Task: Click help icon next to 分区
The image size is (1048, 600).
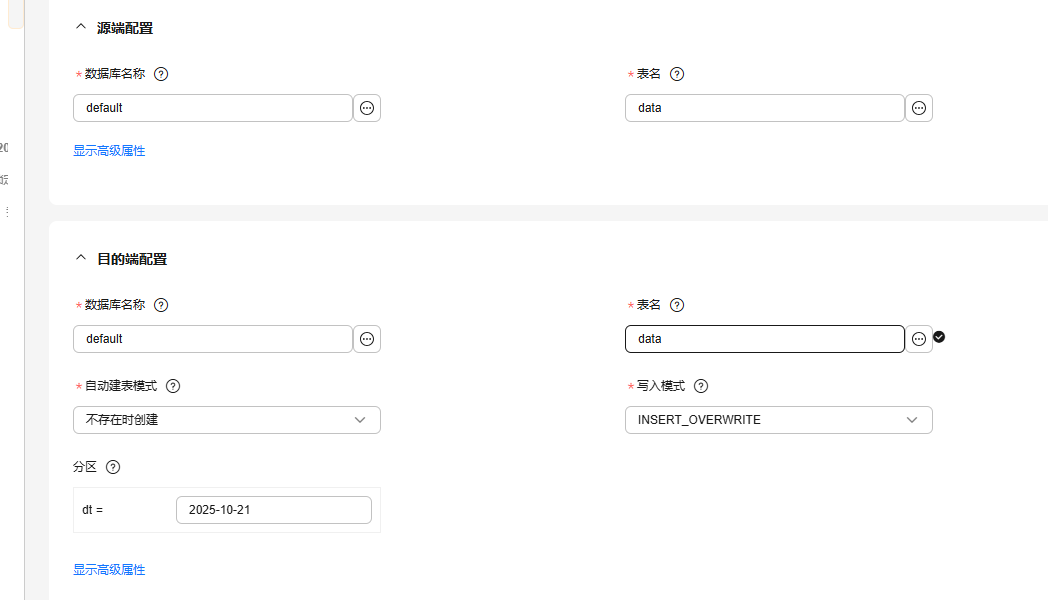Action: 113,467
